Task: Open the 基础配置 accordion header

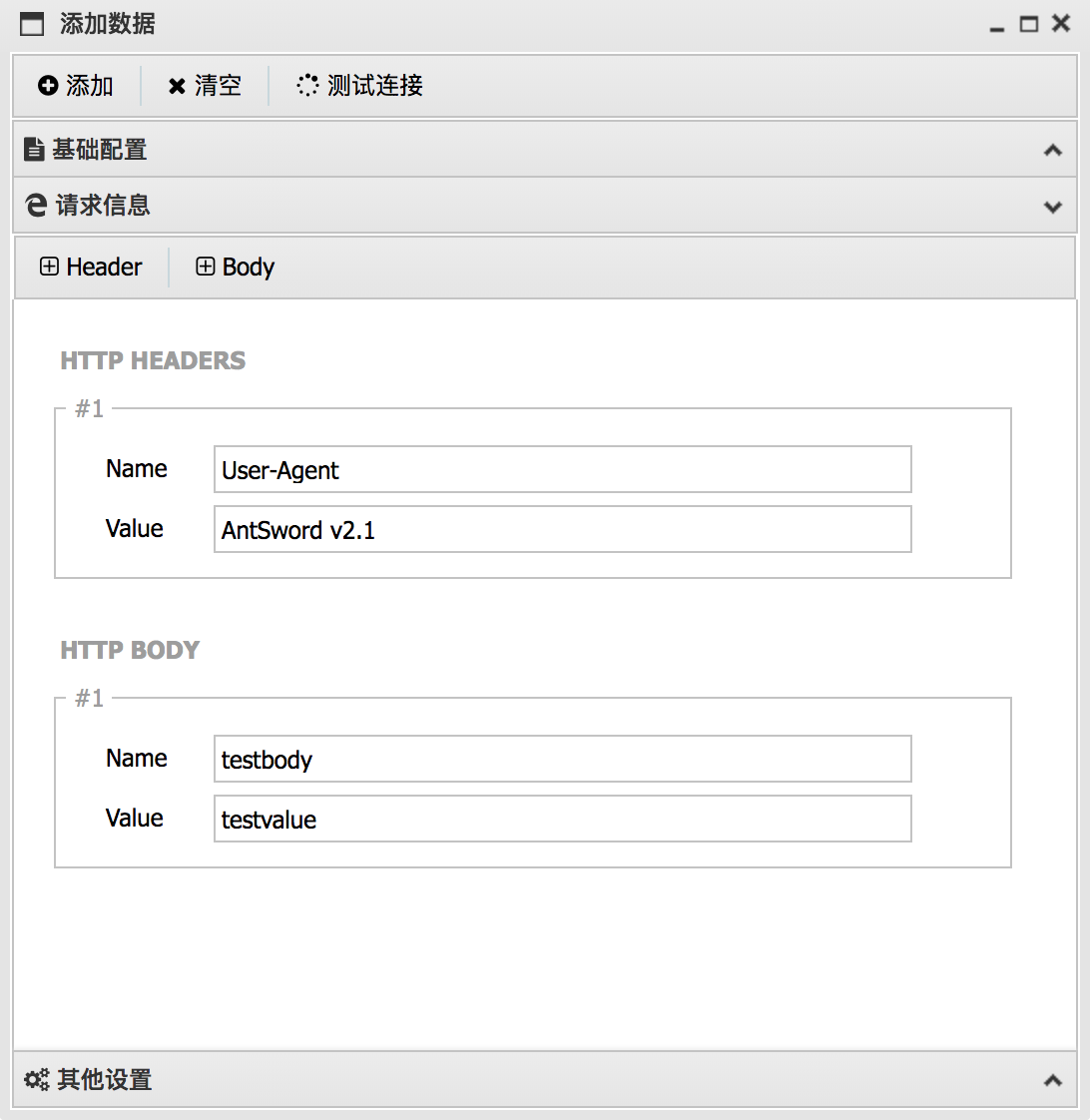Action: click(x=545, y=150)
